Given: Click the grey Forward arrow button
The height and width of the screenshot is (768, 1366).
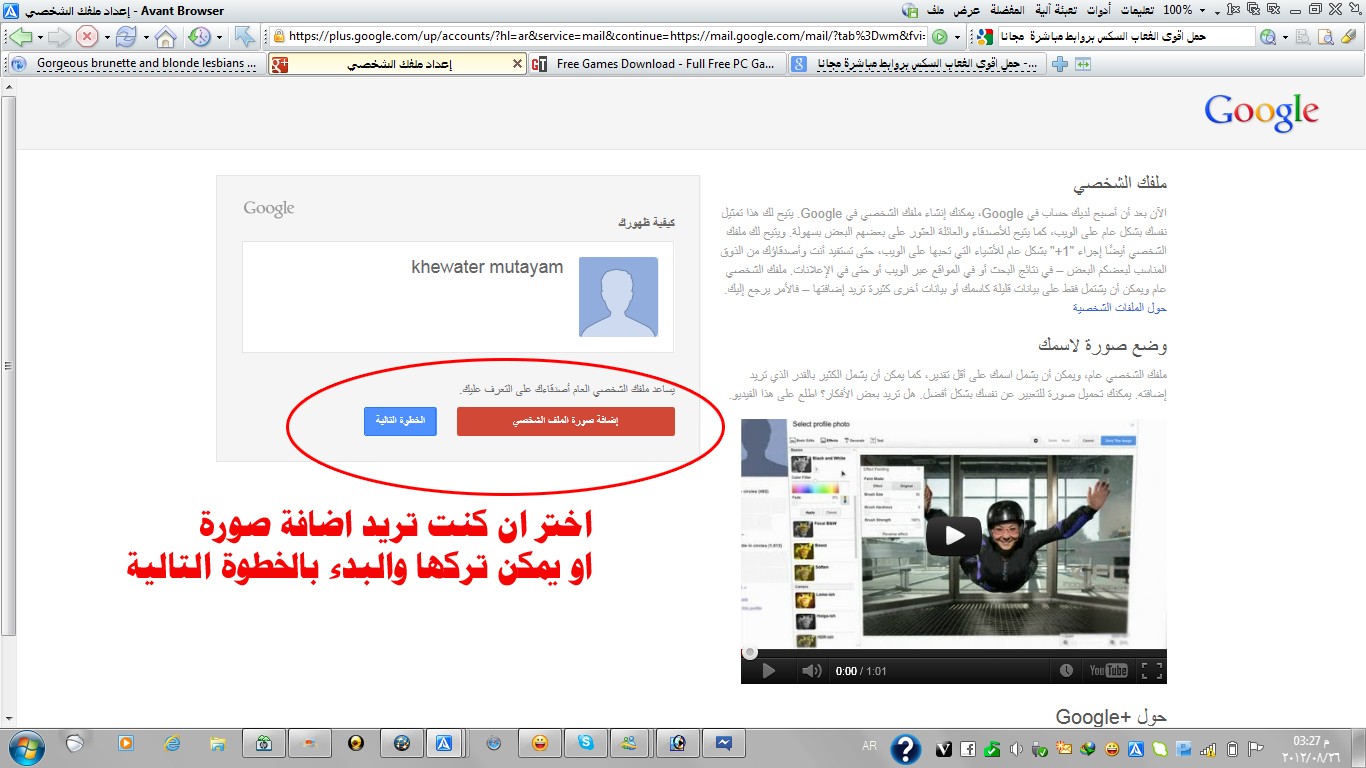Looking at the screenshot, I should point(59,37).
